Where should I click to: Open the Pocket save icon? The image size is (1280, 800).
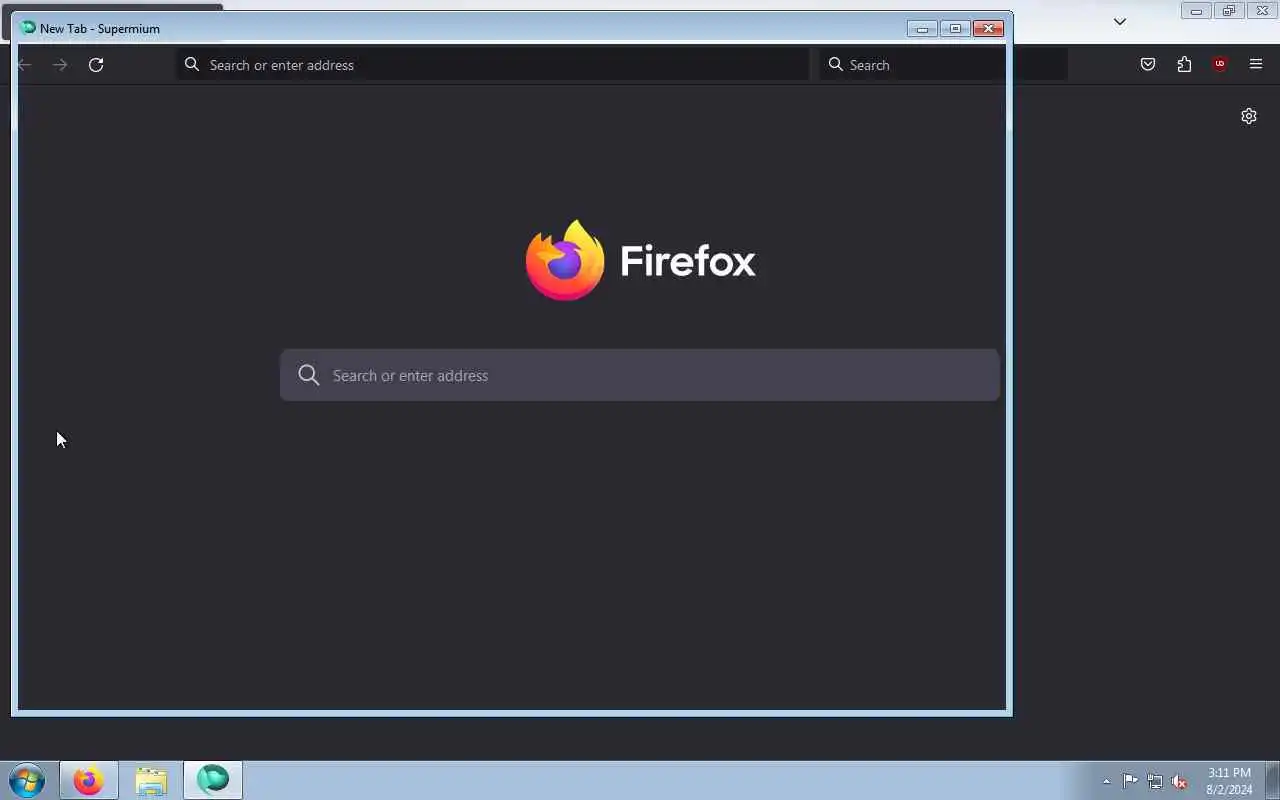(1148, 65)
